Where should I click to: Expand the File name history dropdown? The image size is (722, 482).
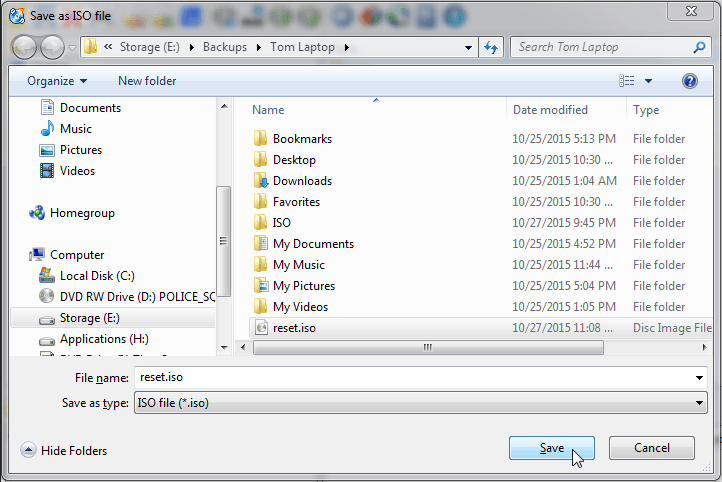[x=698, y=378]
